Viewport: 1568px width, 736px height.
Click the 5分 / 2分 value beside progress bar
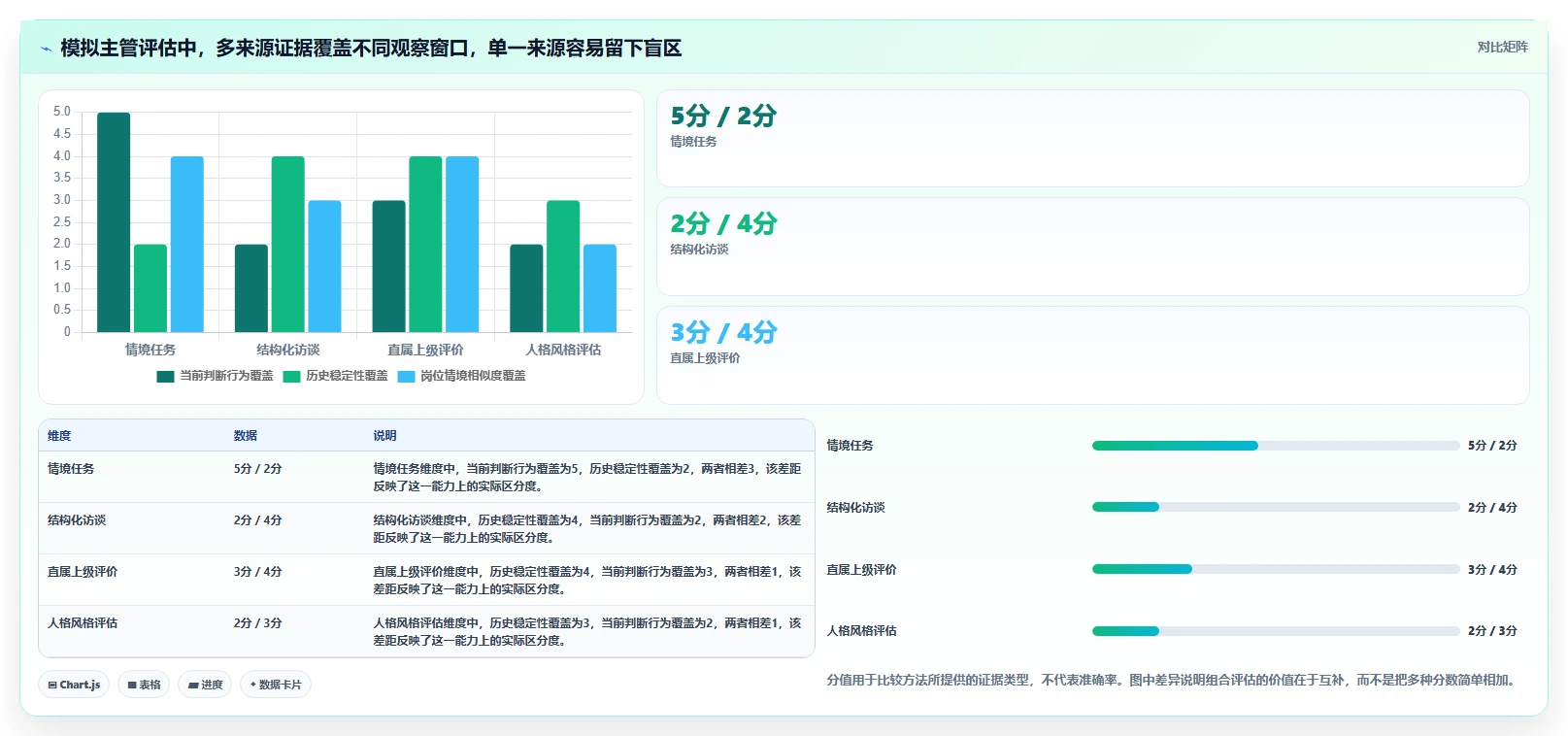[x=1492, y=446]
